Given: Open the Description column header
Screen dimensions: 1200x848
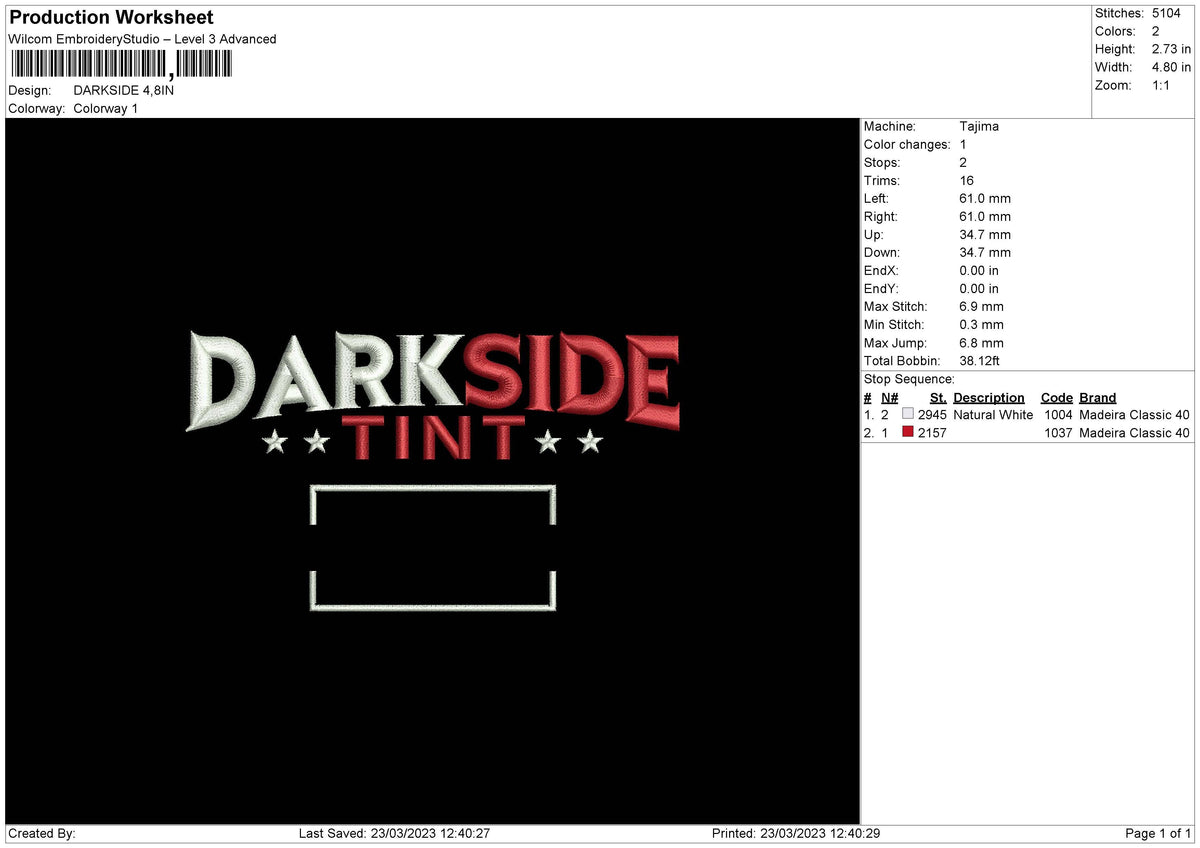Looking at the screenshot, I should [x=988, y=397].
